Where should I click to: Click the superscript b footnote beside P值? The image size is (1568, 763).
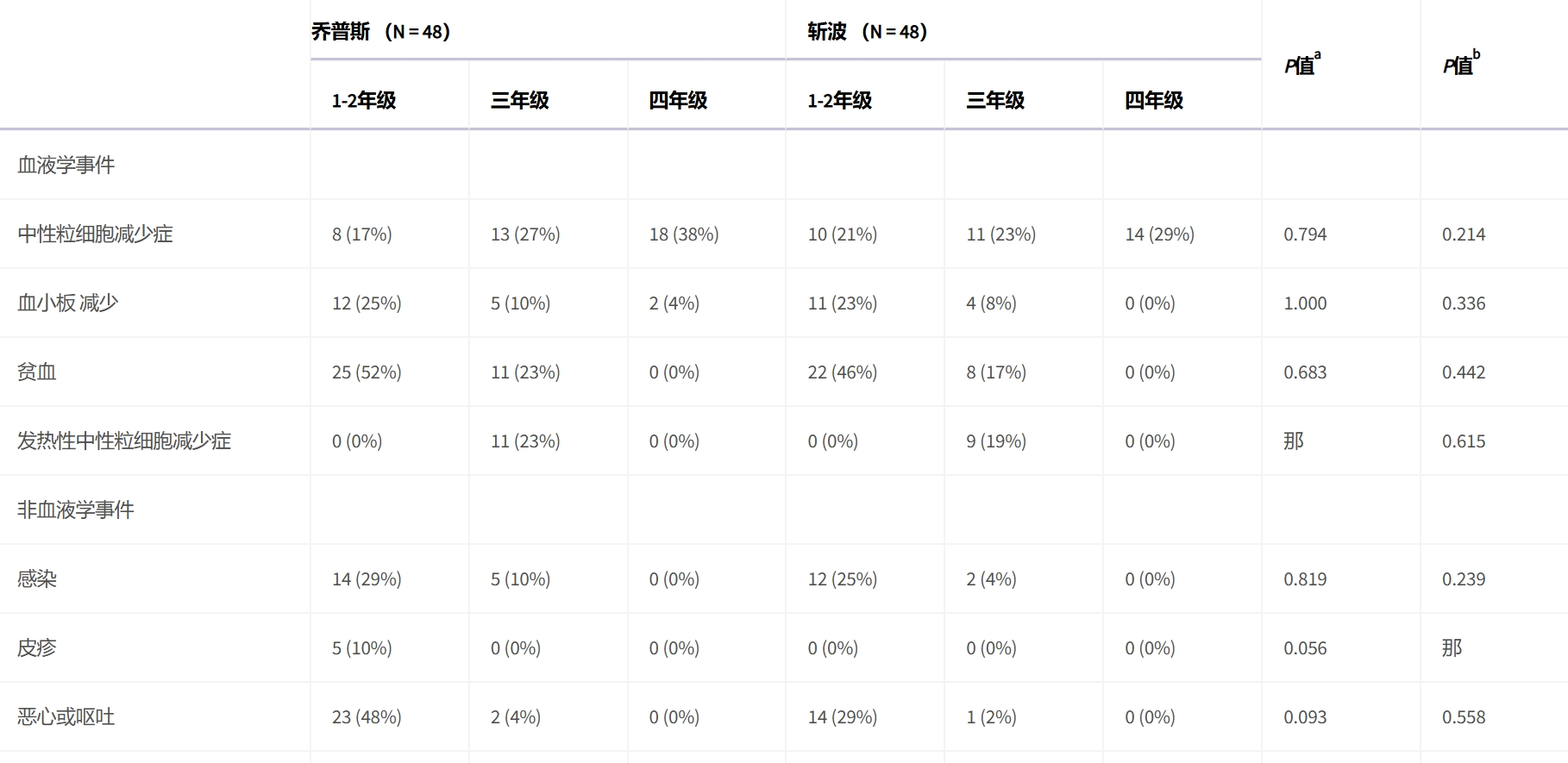pos(1477,54)
